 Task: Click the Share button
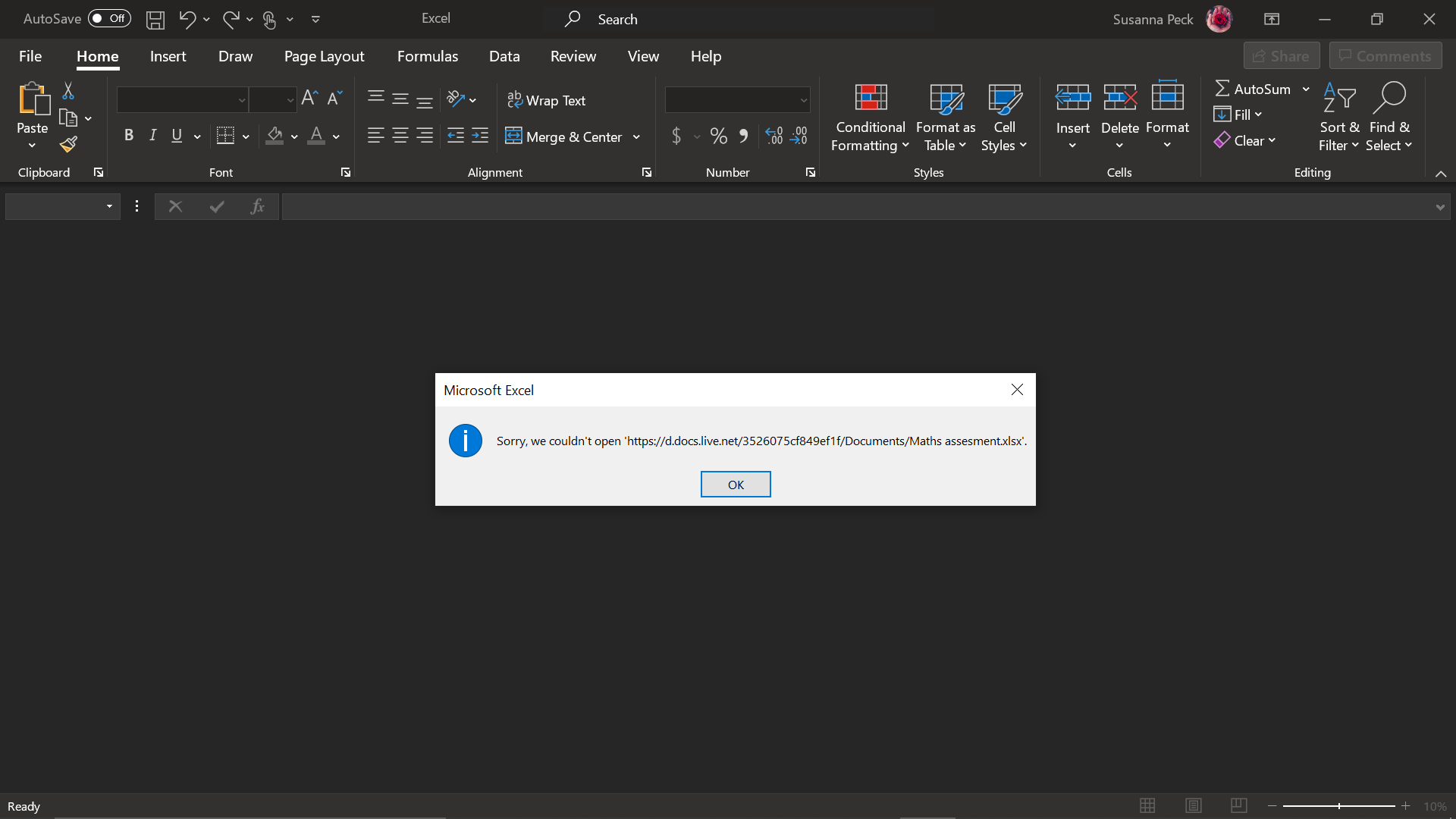[1282, 56]
